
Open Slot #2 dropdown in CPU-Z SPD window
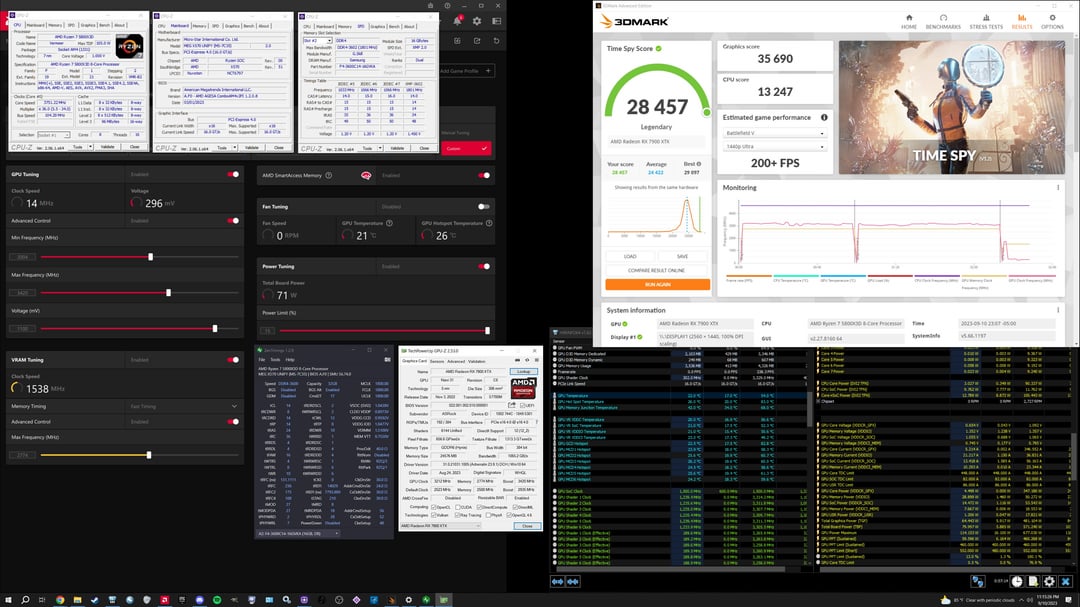point(318,41)
